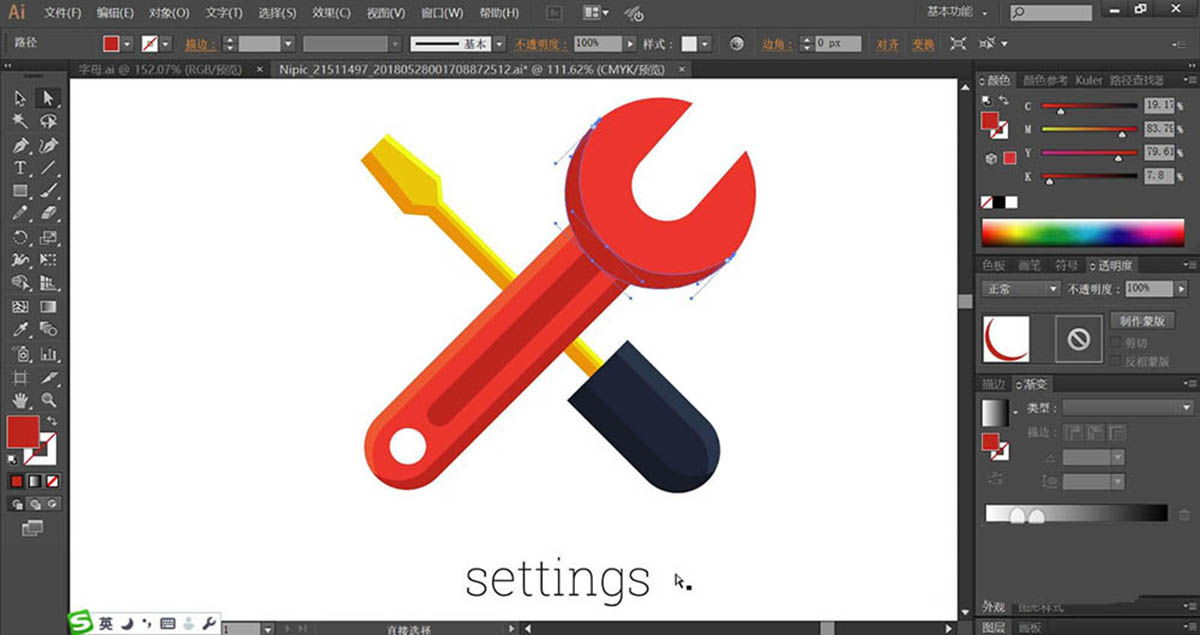Open the 样式 graphic style dropdown
This screenshot has width=1200, height=635.
[x=705, y=44]
